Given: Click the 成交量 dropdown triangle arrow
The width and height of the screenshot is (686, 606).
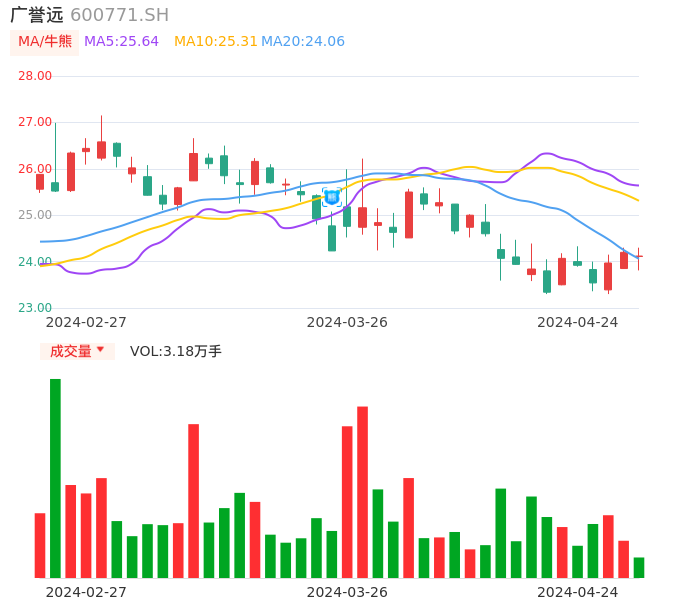Looking at the screenshot, I should click(x=100, y=350).
